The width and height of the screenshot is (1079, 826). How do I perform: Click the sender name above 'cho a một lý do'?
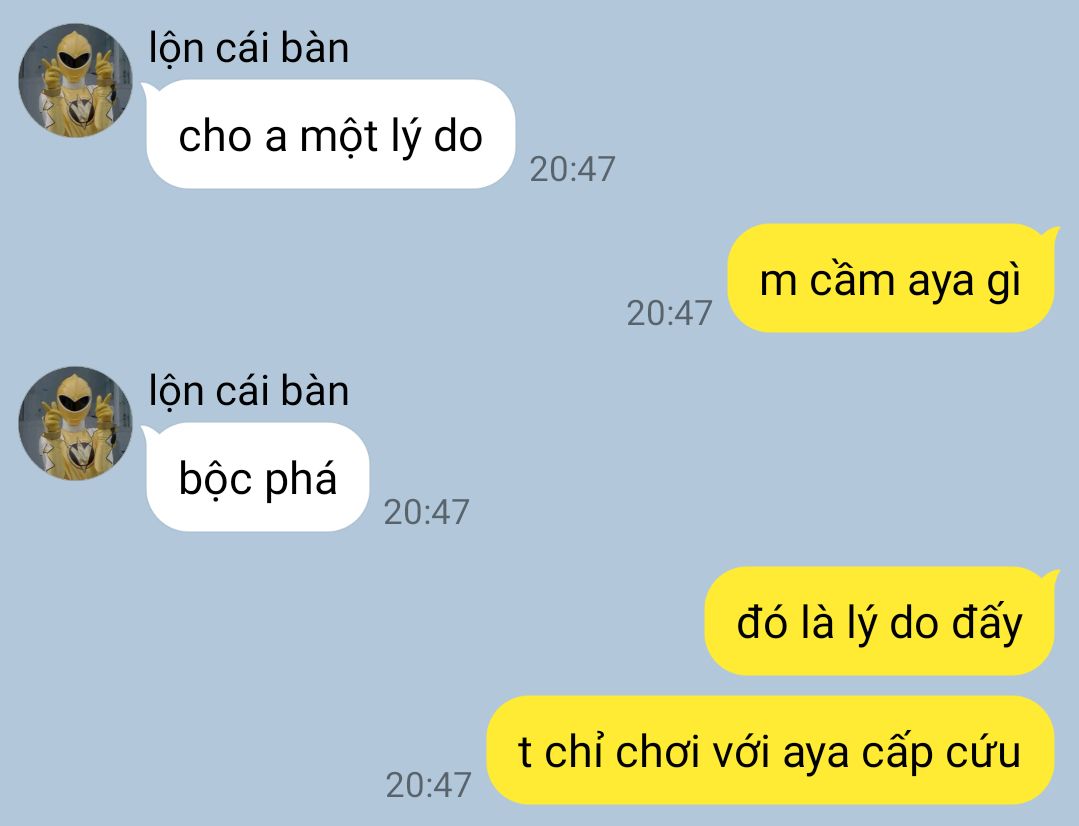click(x=249, y=50)
